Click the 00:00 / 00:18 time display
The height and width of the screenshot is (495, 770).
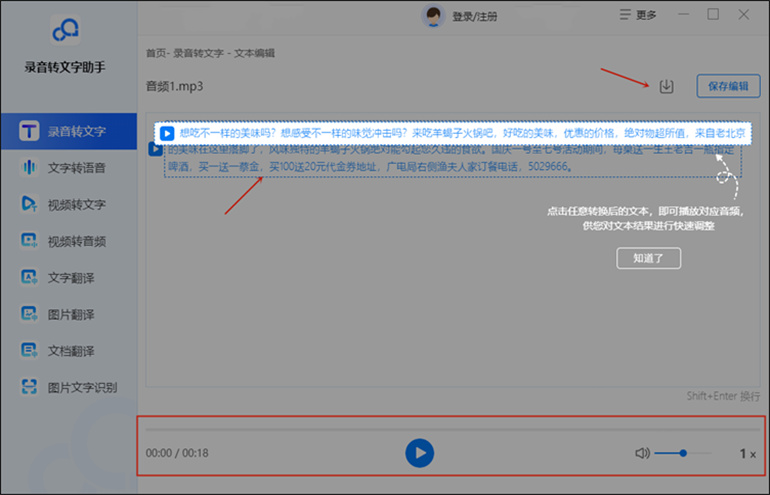coord(177,453)
